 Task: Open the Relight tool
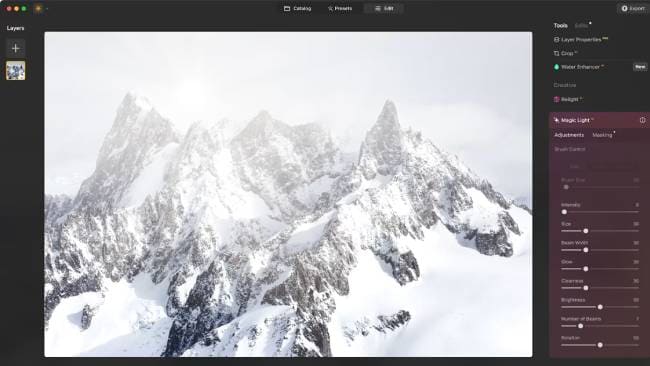[568, 99]
